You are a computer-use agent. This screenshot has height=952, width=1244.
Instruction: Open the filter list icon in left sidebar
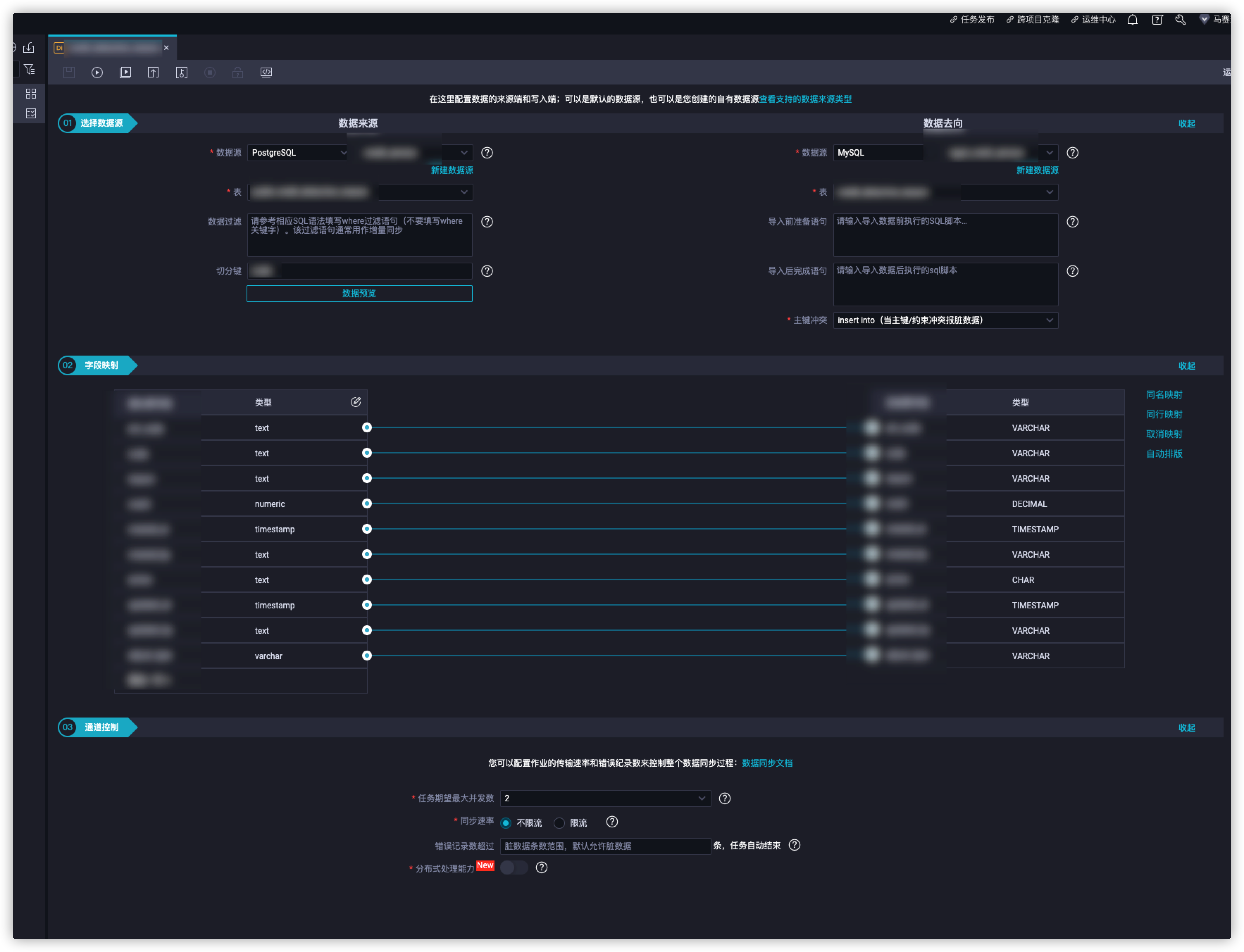pos(30,69)
